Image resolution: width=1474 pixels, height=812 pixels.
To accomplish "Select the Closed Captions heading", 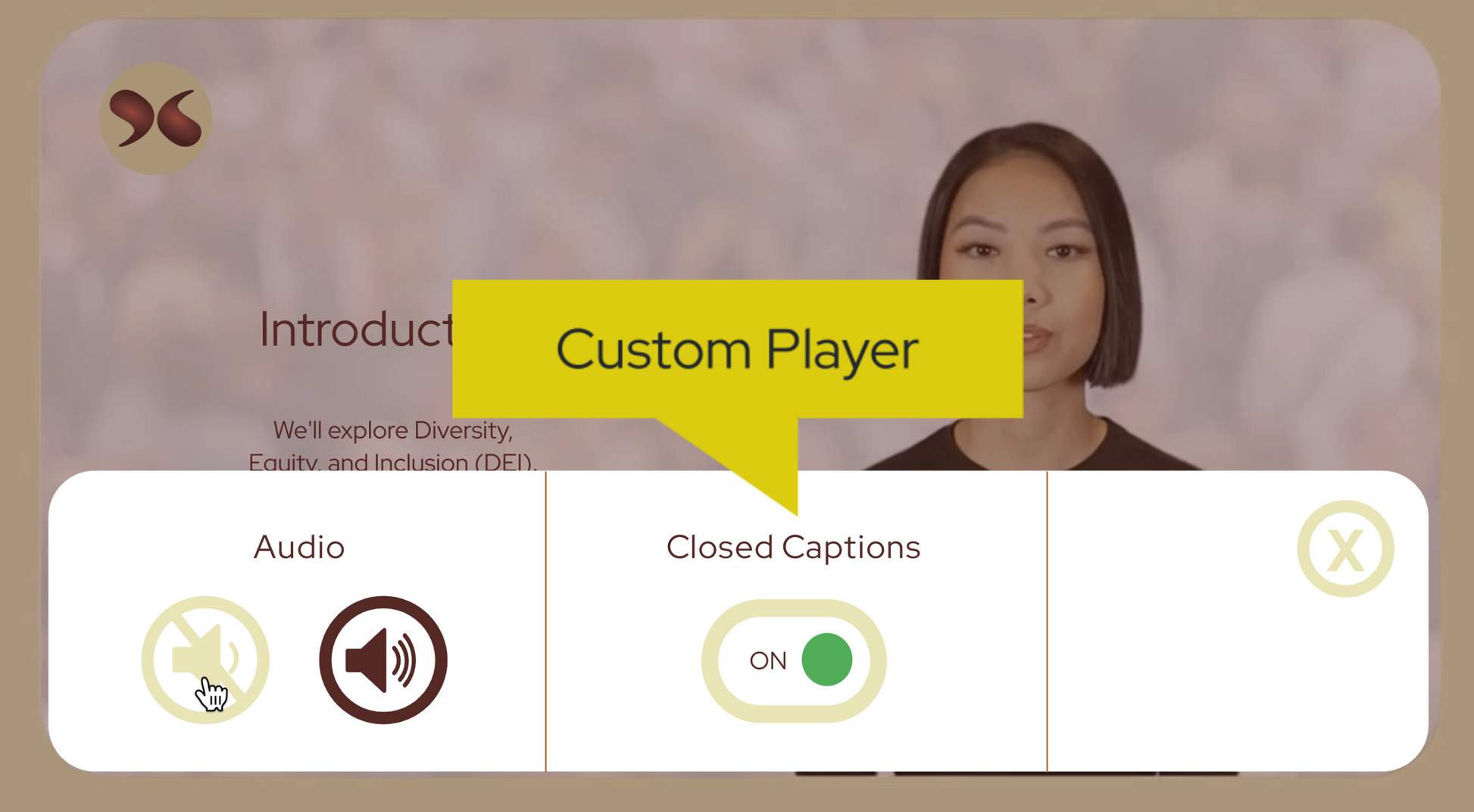I will (x=793, y=548).
